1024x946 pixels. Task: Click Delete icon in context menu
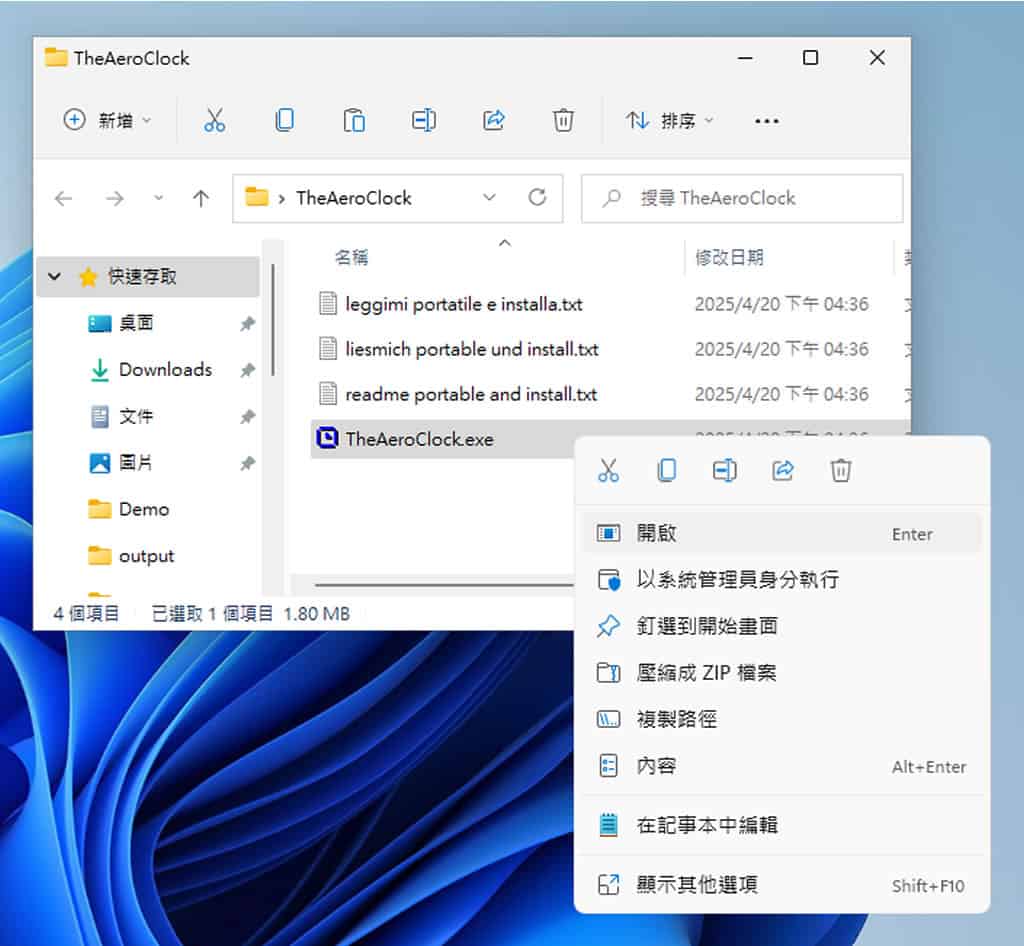840,470
